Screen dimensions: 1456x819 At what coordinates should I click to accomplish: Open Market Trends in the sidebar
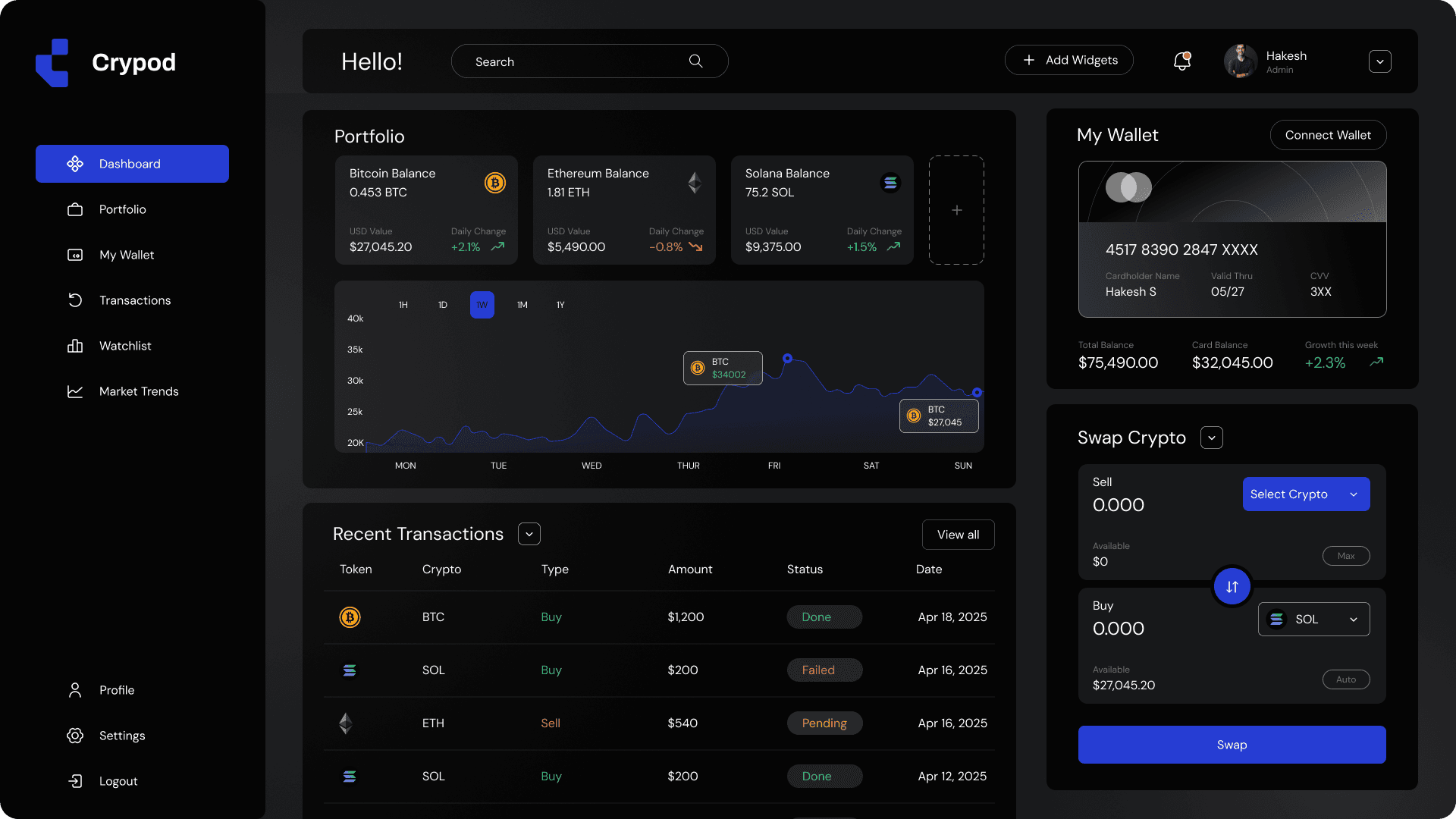139,391
